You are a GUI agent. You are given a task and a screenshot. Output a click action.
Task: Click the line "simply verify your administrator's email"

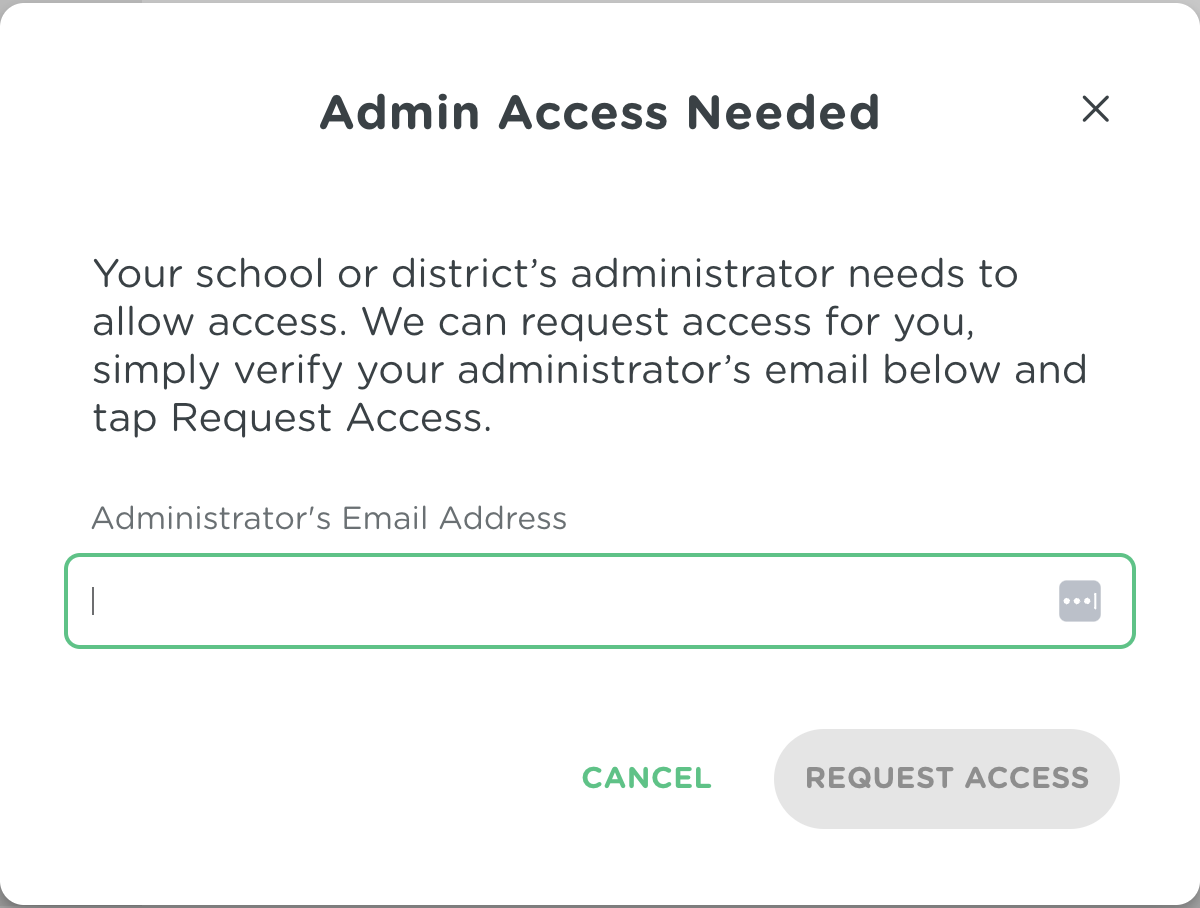click(x=589, y=370)
